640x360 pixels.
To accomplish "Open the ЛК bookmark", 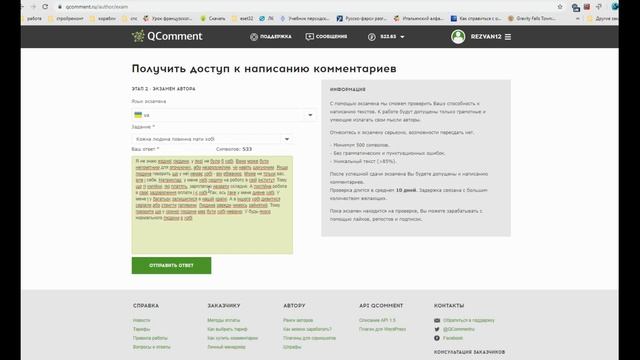I will tap(267, 18).
